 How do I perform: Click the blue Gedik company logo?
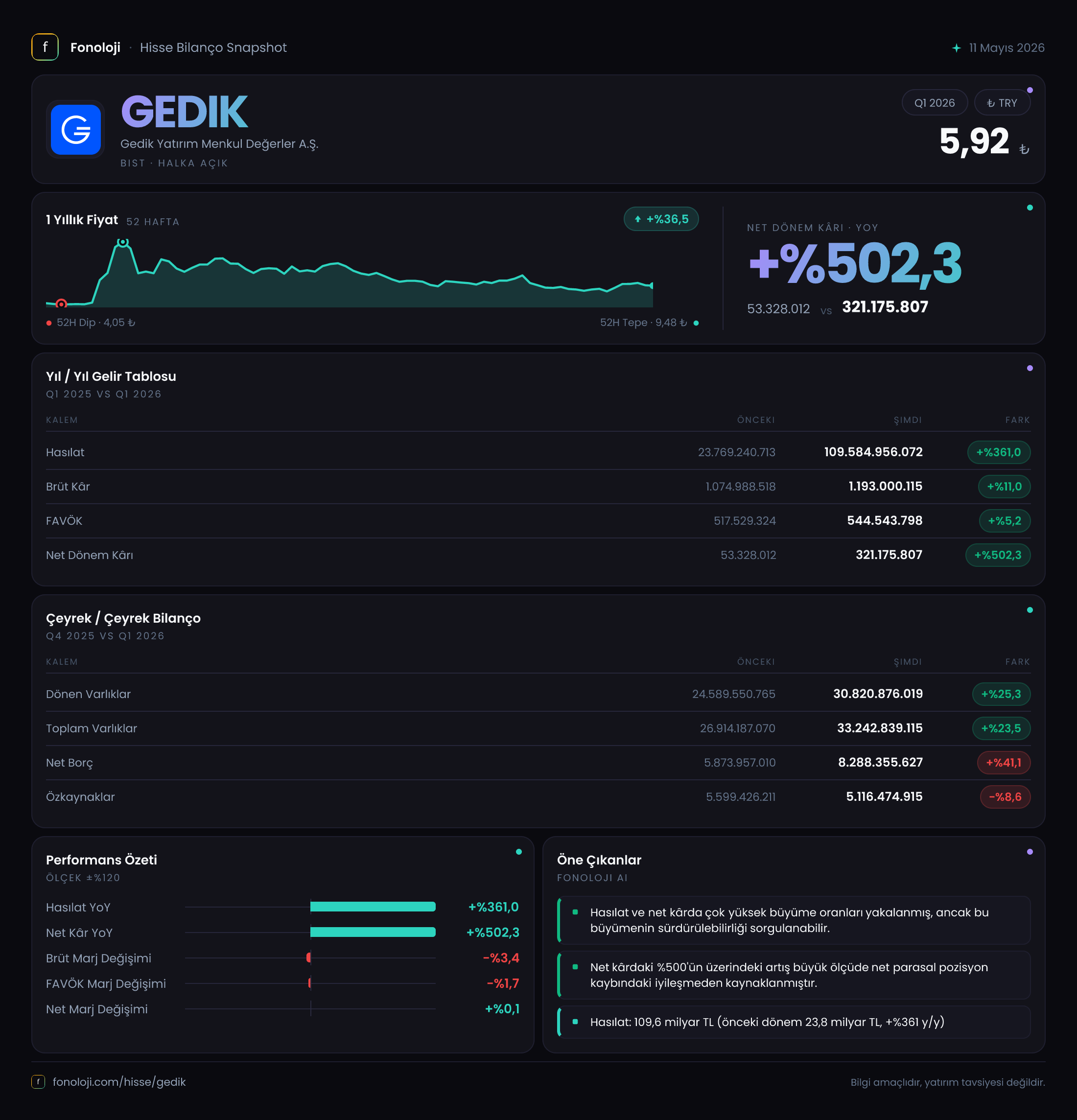click(75, 130)
